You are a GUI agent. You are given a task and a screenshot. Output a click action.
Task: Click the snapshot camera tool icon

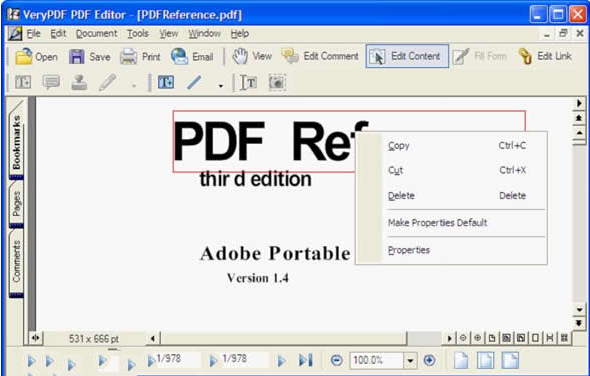[277, 82]
